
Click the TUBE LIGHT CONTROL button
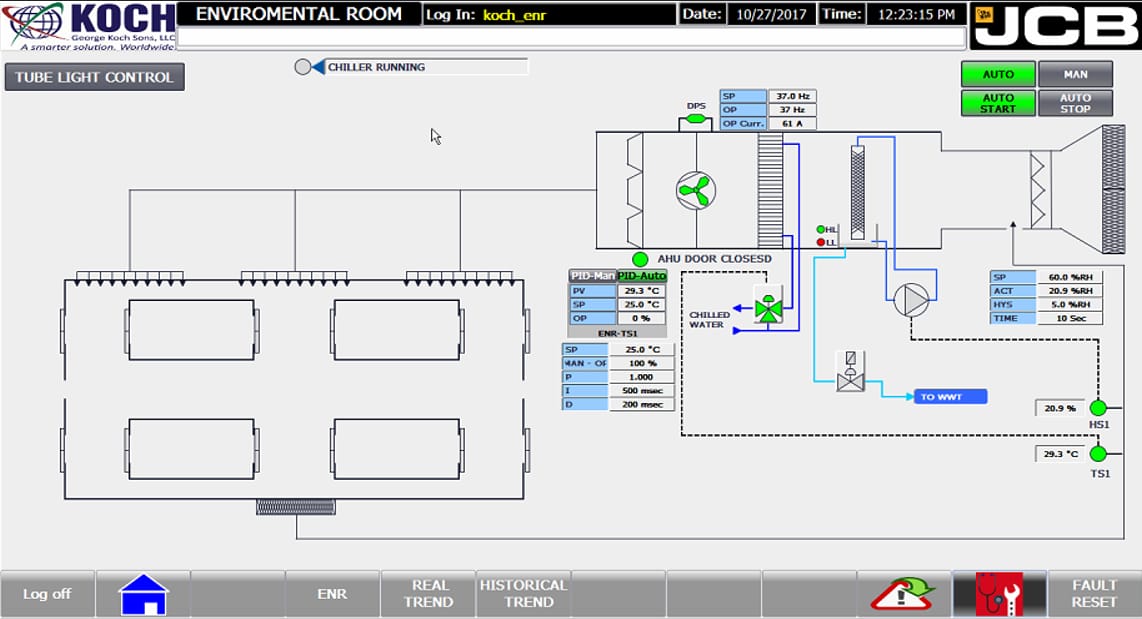coord(95,77)
